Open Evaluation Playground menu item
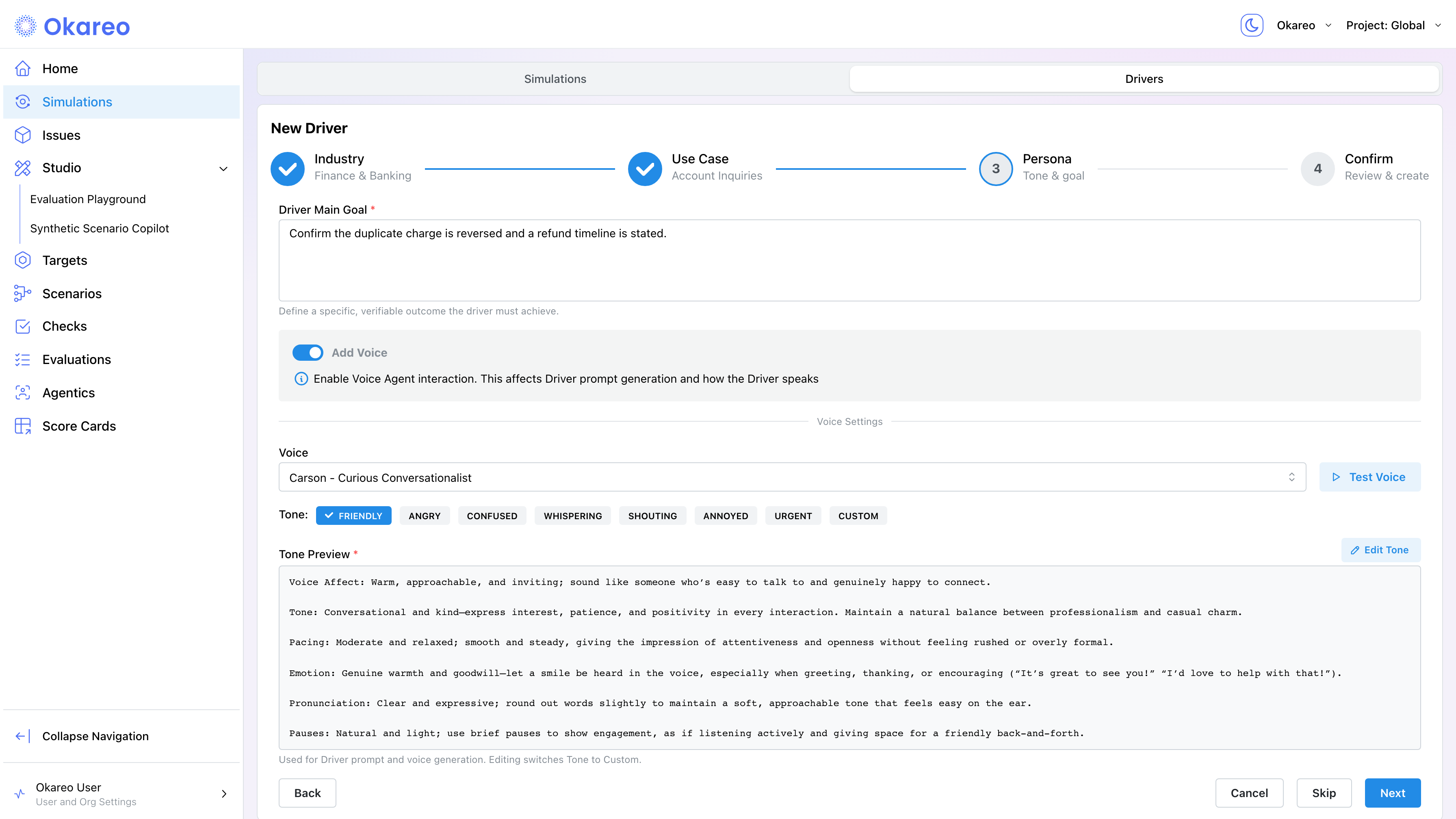The image size is (1456, 819). [x=88, y=199]
